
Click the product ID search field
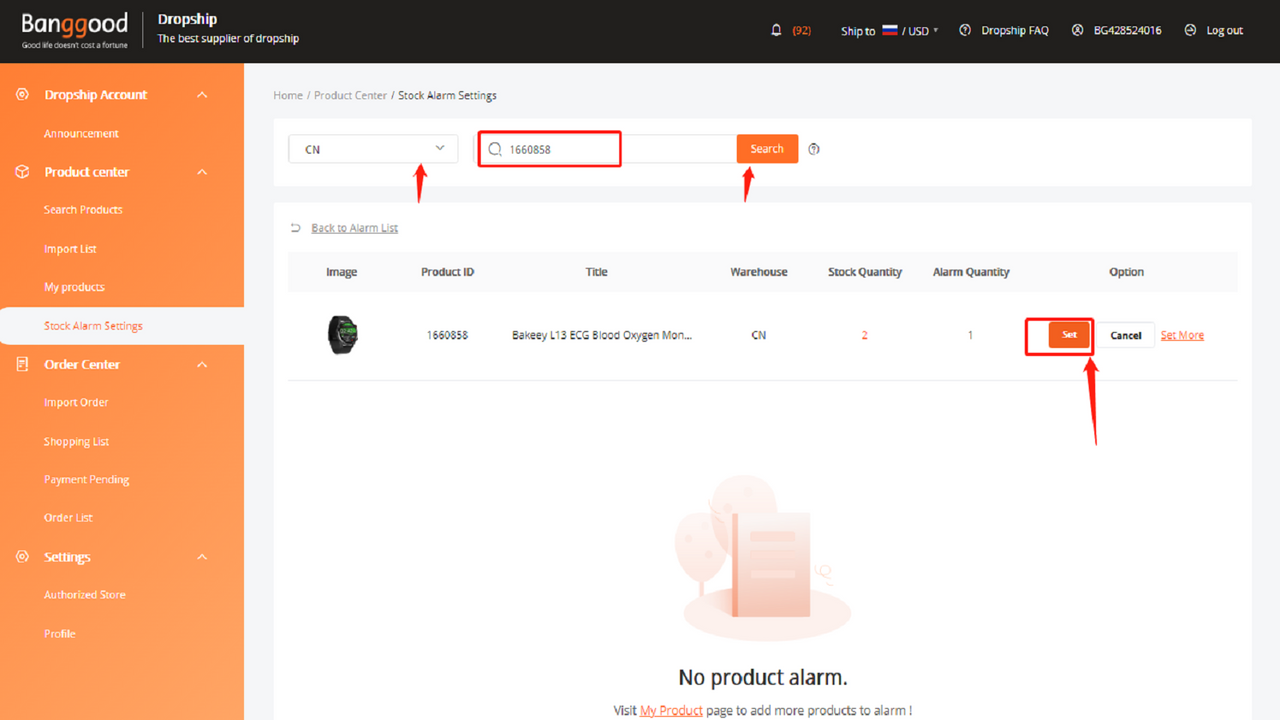pyautogui.click(x=606, y=149)
